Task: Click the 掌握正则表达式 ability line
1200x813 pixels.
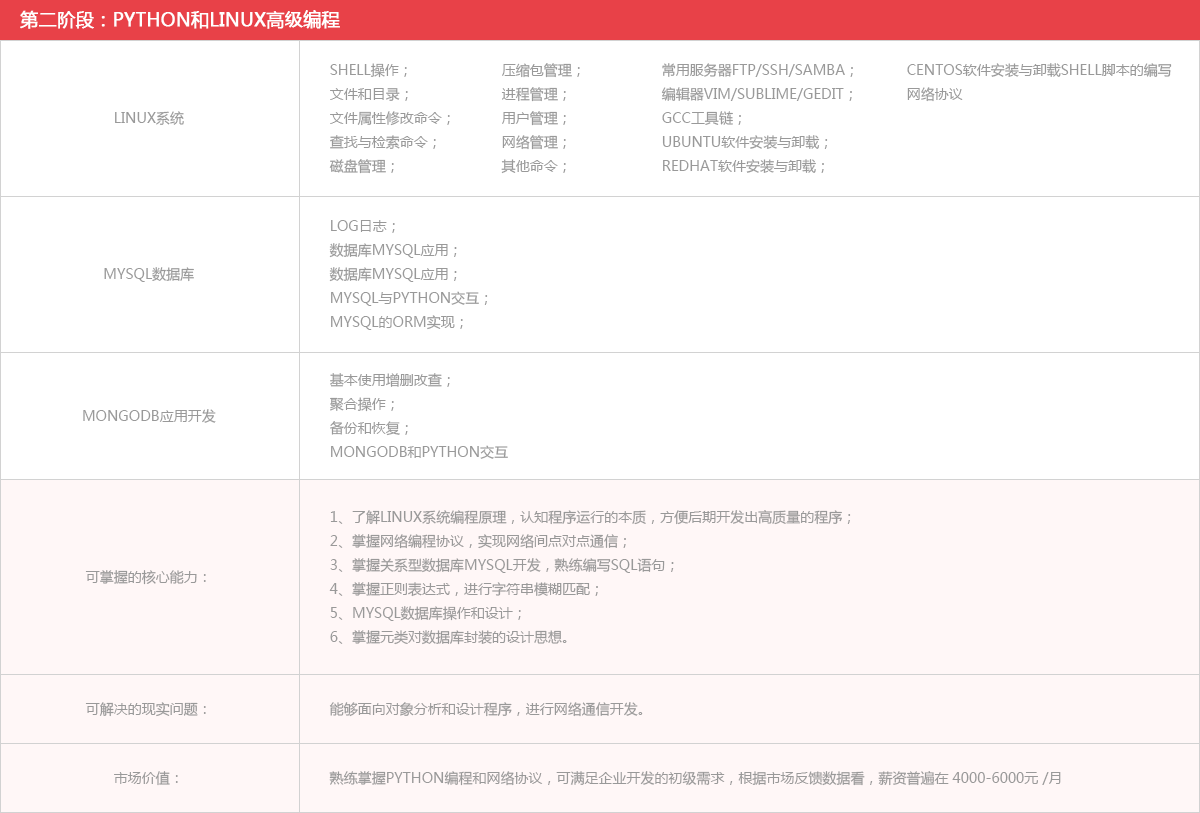Action: pyautogui.click(x=465, y=589)
